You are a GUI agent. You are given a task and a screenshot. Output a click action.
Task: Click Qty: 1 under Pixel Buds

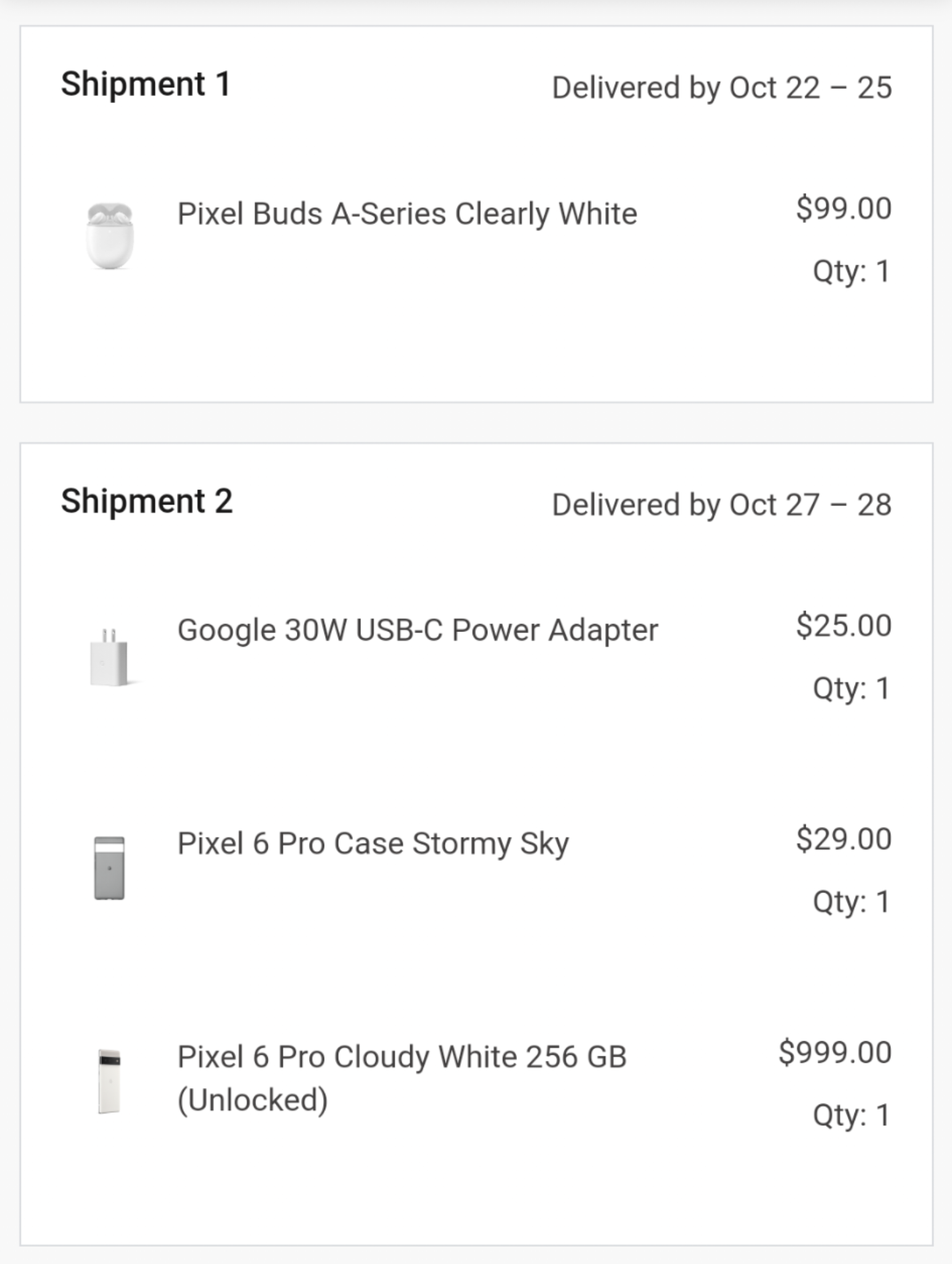[x=851, y=272]
